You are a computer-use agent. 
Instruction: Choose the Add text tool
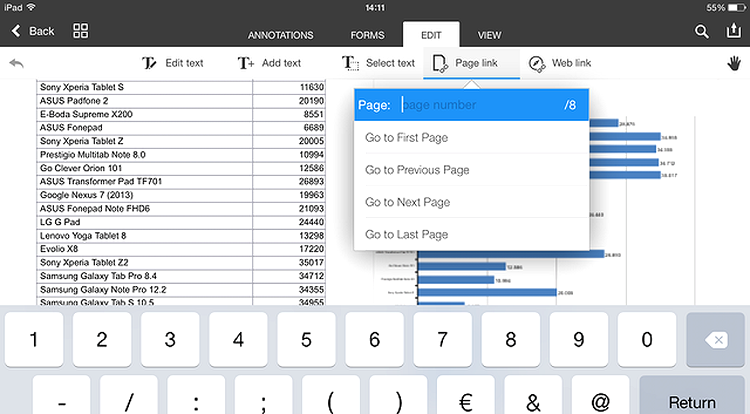(x=269, y=63)
